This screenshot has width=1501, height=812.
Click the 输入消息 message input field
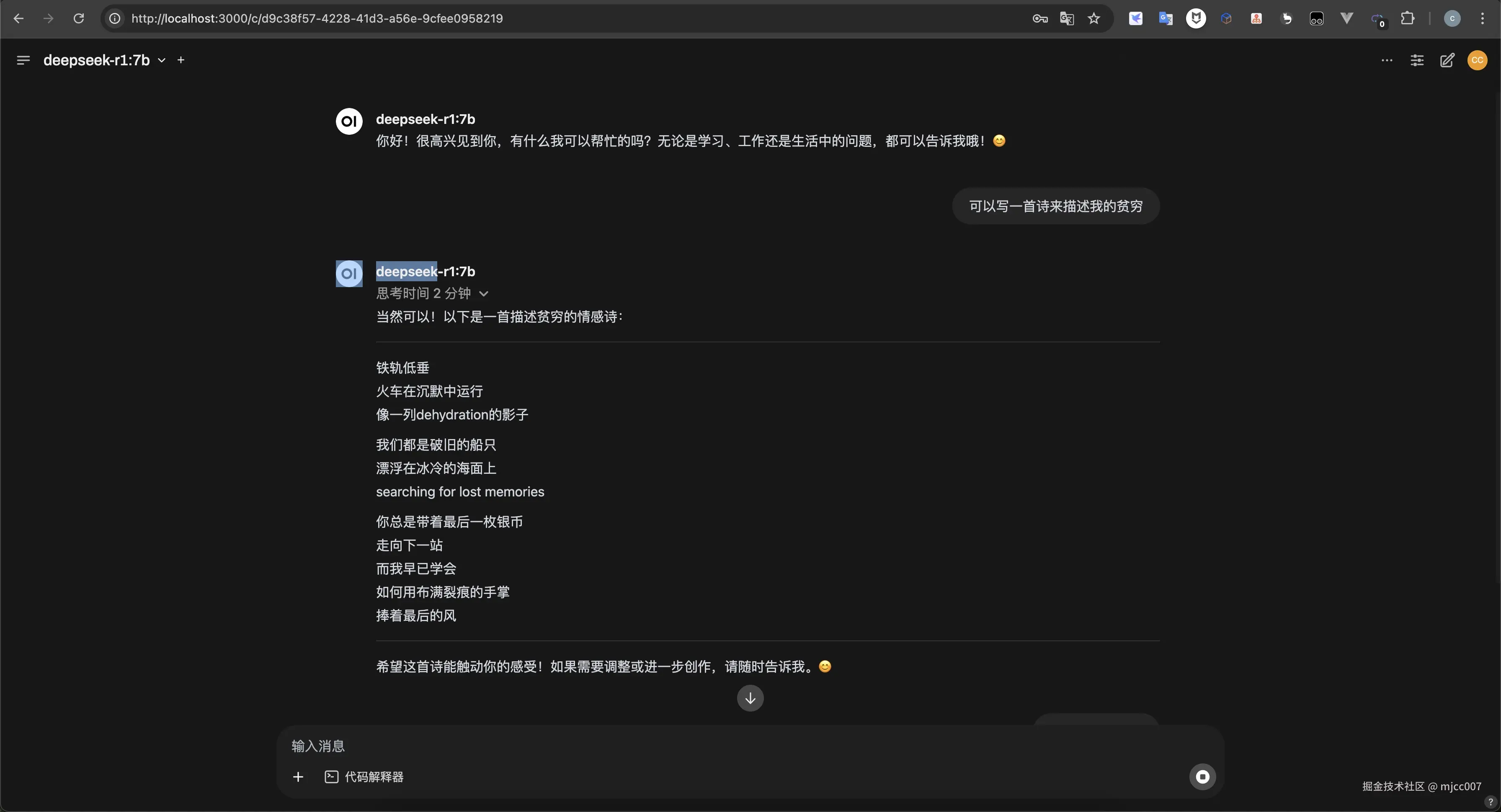(699, 745)
